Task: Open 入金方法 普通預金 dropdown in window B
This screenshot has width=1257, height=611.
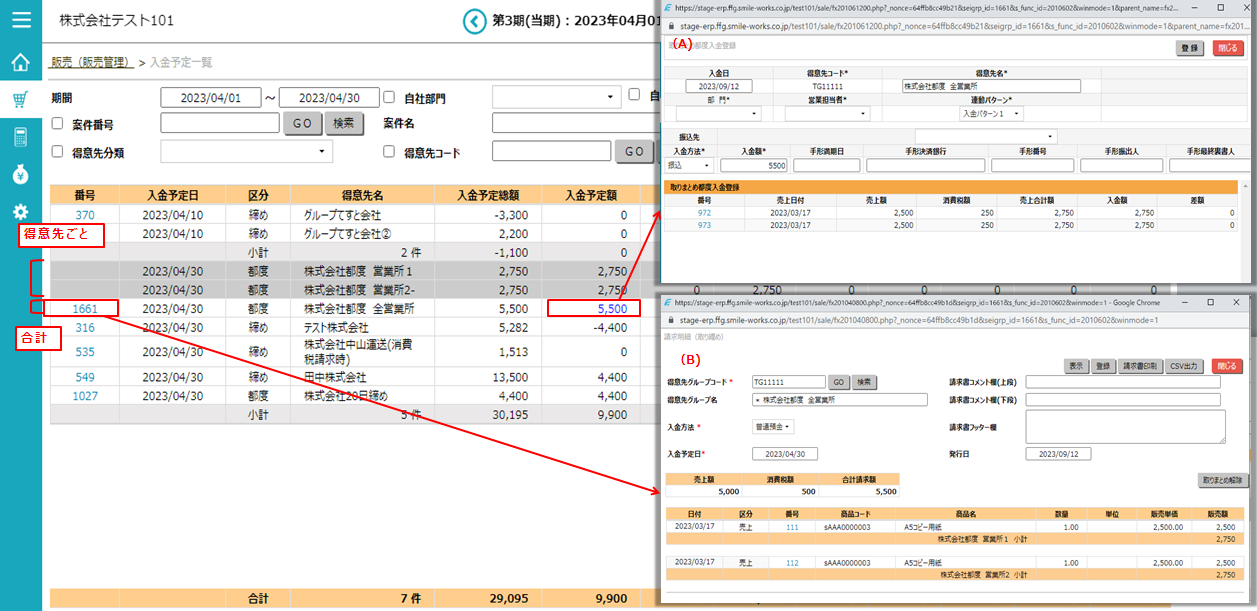Action: point(773,427)
